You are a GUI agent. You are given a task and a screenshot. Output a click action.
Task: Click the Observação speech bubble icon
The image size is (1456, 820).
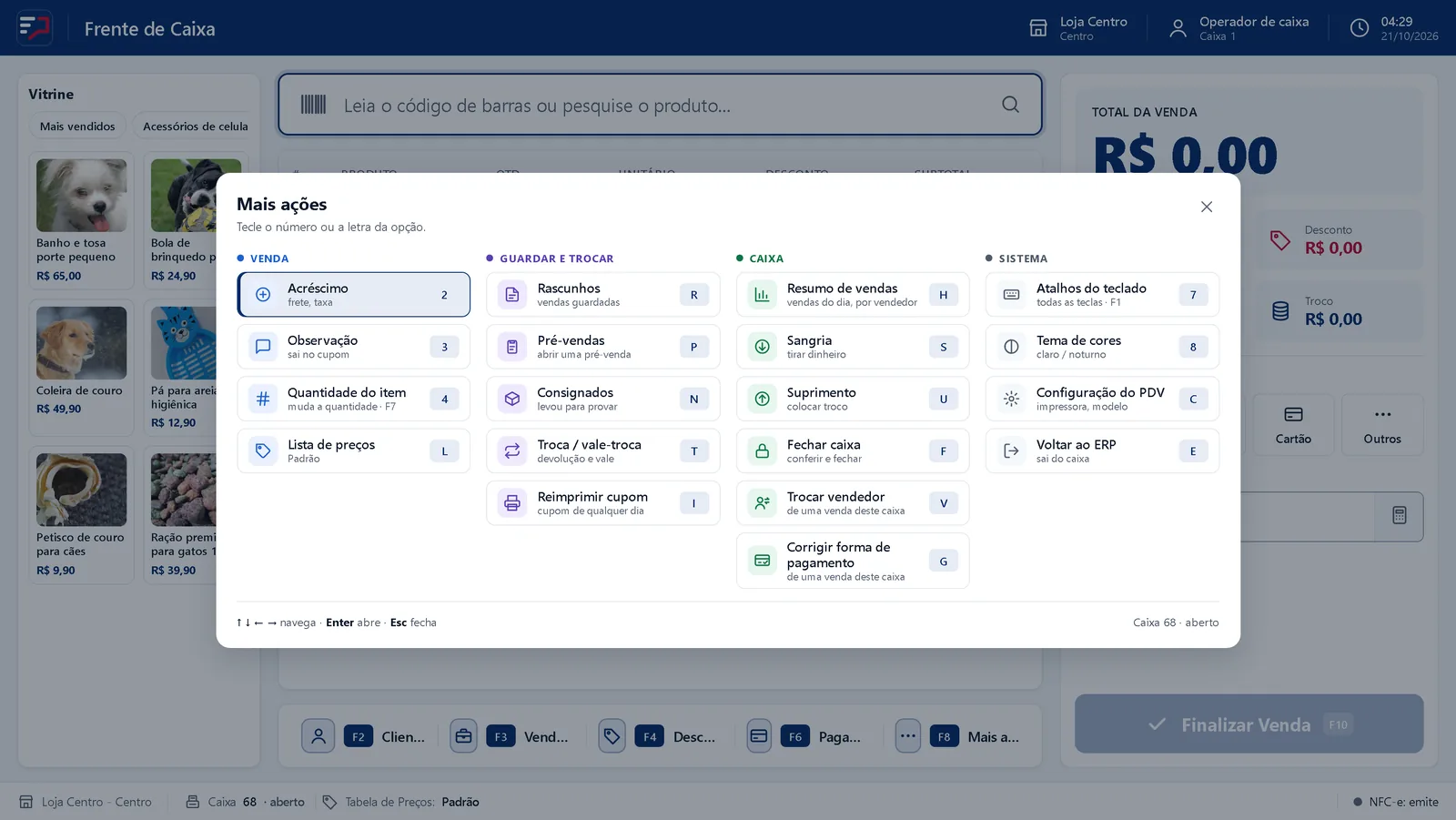coord(263,347)
